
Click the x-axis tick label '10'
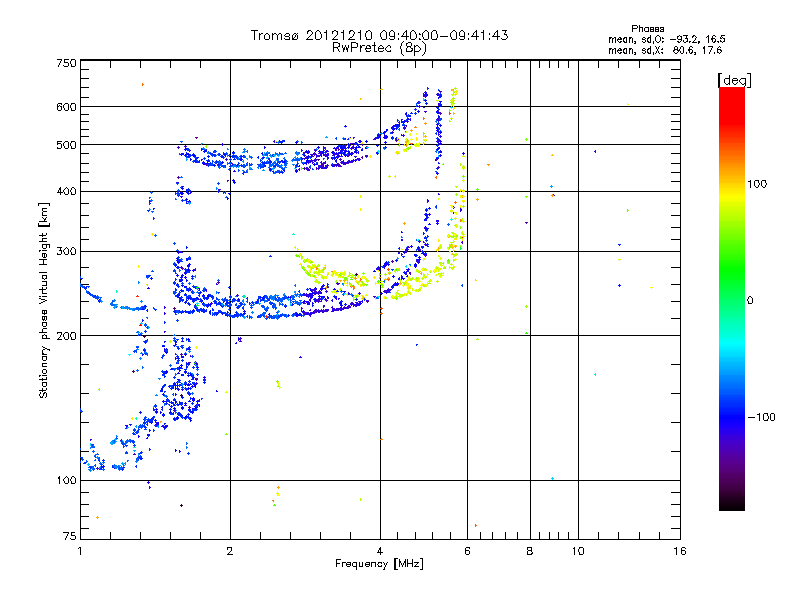point(578,551)
